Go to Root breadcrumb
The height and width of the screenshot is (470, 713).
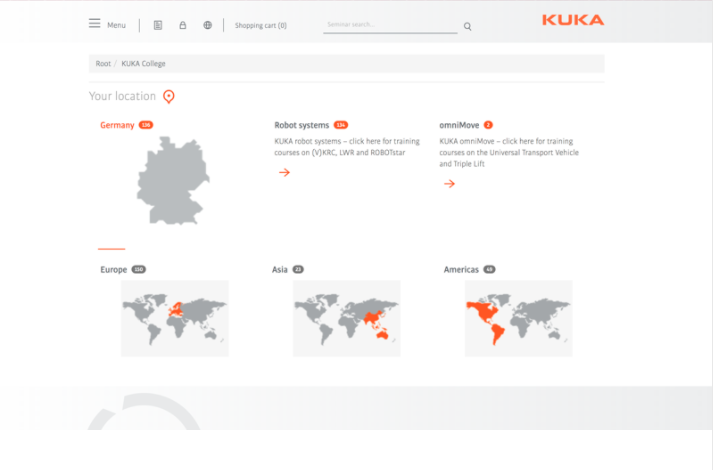pyautogui.click(x=103, y=64)
